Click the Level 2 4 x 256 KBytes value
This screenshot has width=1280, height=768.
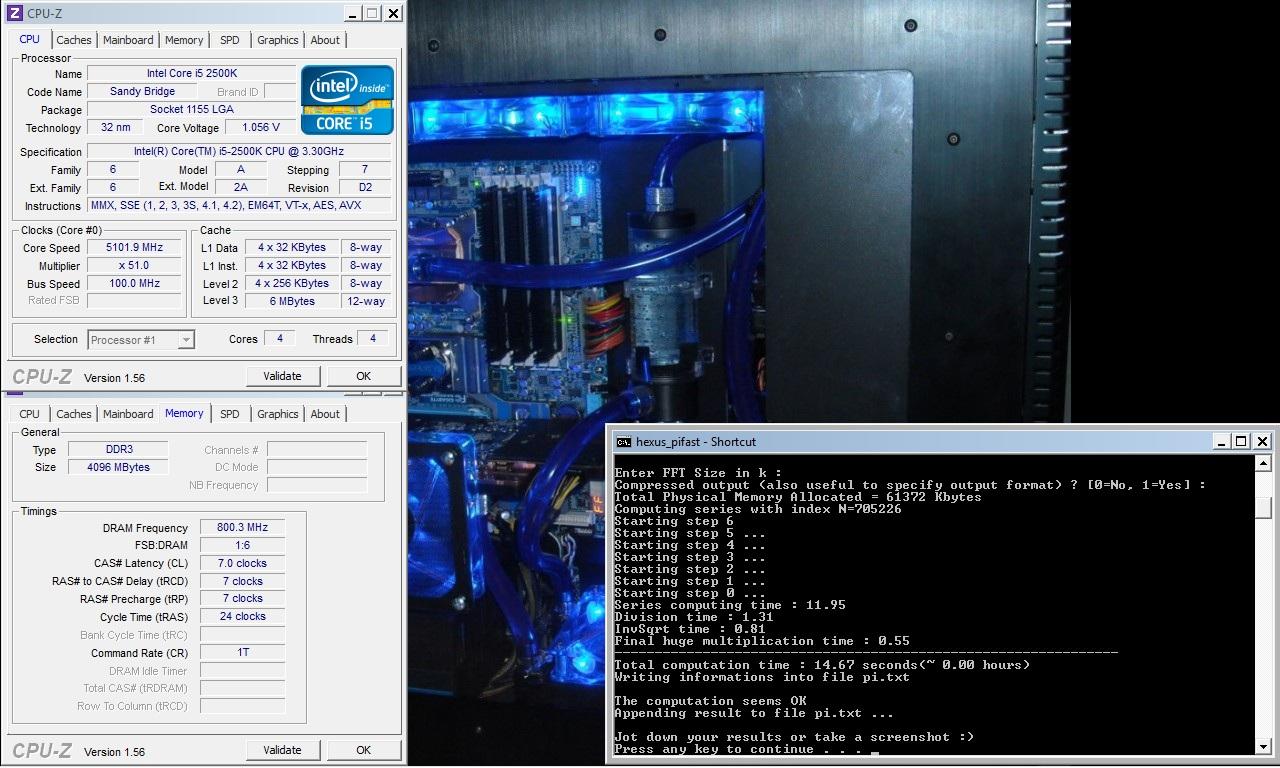point(291,283)
